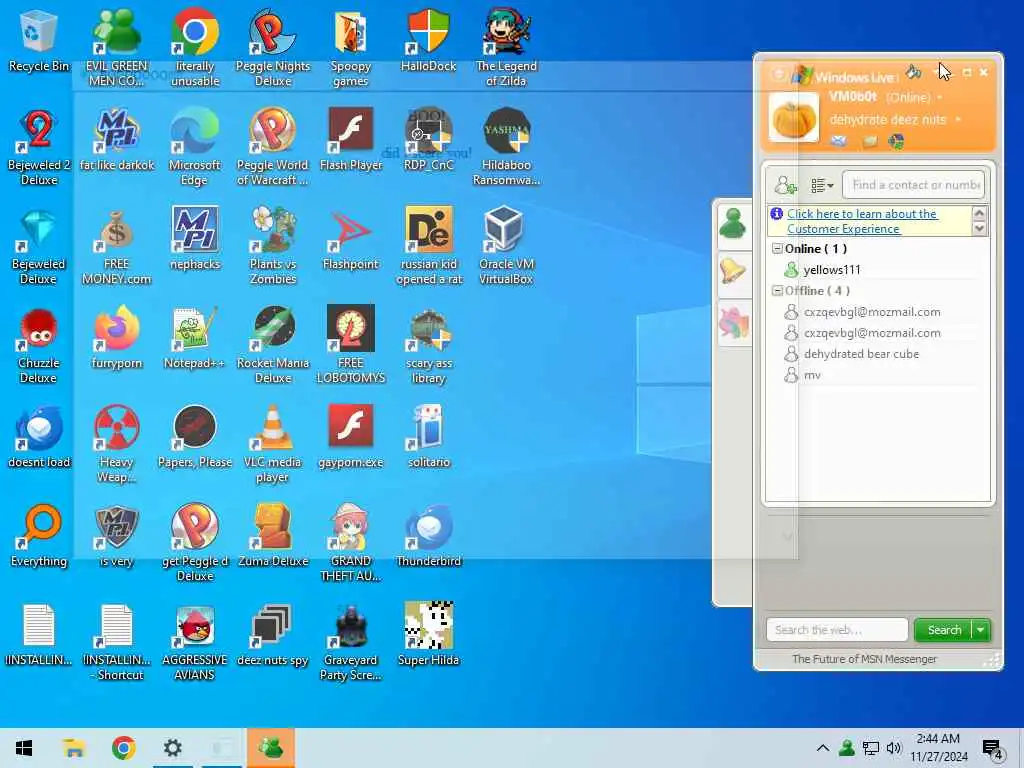The image size is (1024, 768).
Task: Click the Messenger taskbar button
Action: [x=270, y=748]
